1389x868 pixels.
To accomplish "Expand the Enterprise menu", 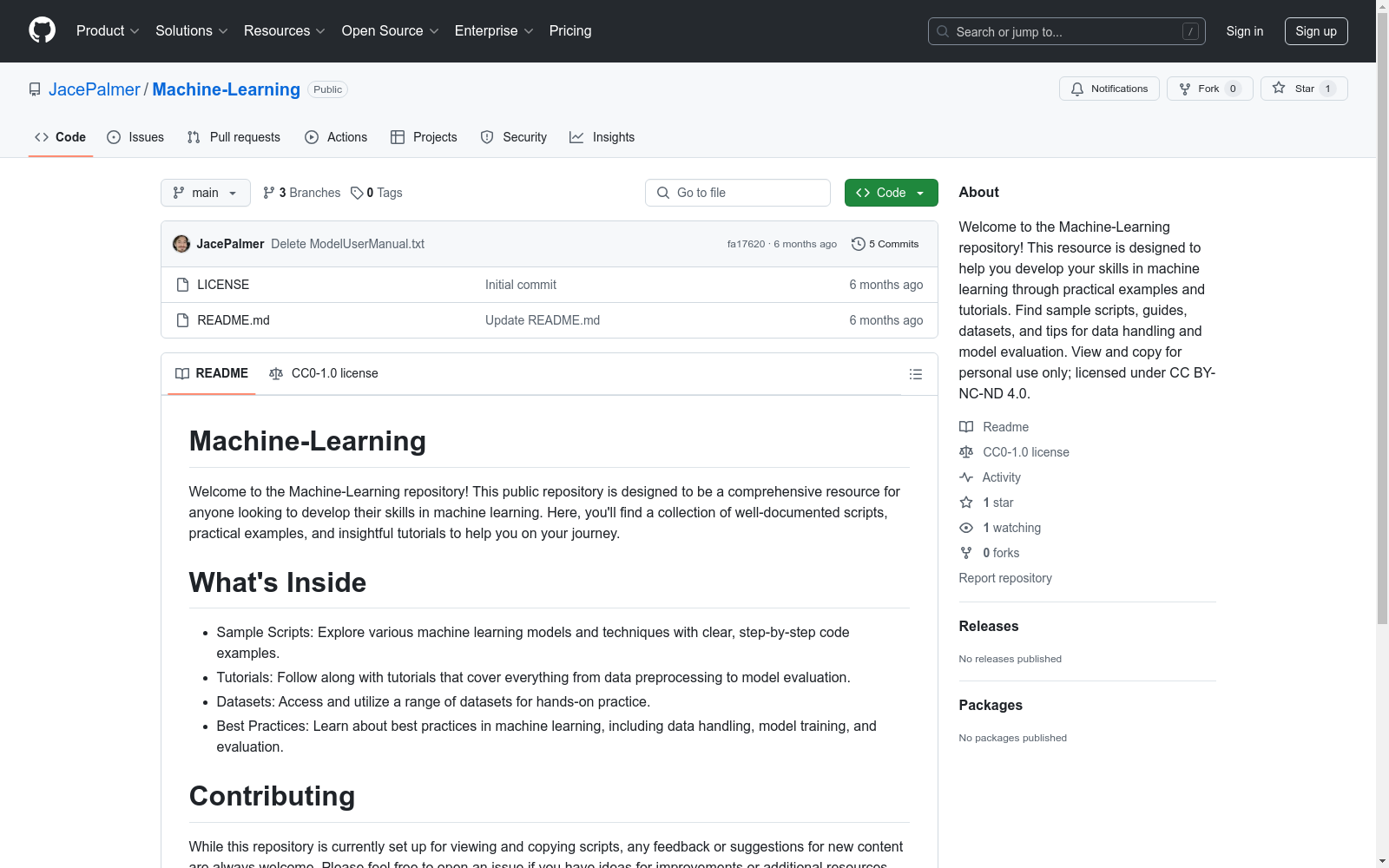I will [x=493, y=31].
